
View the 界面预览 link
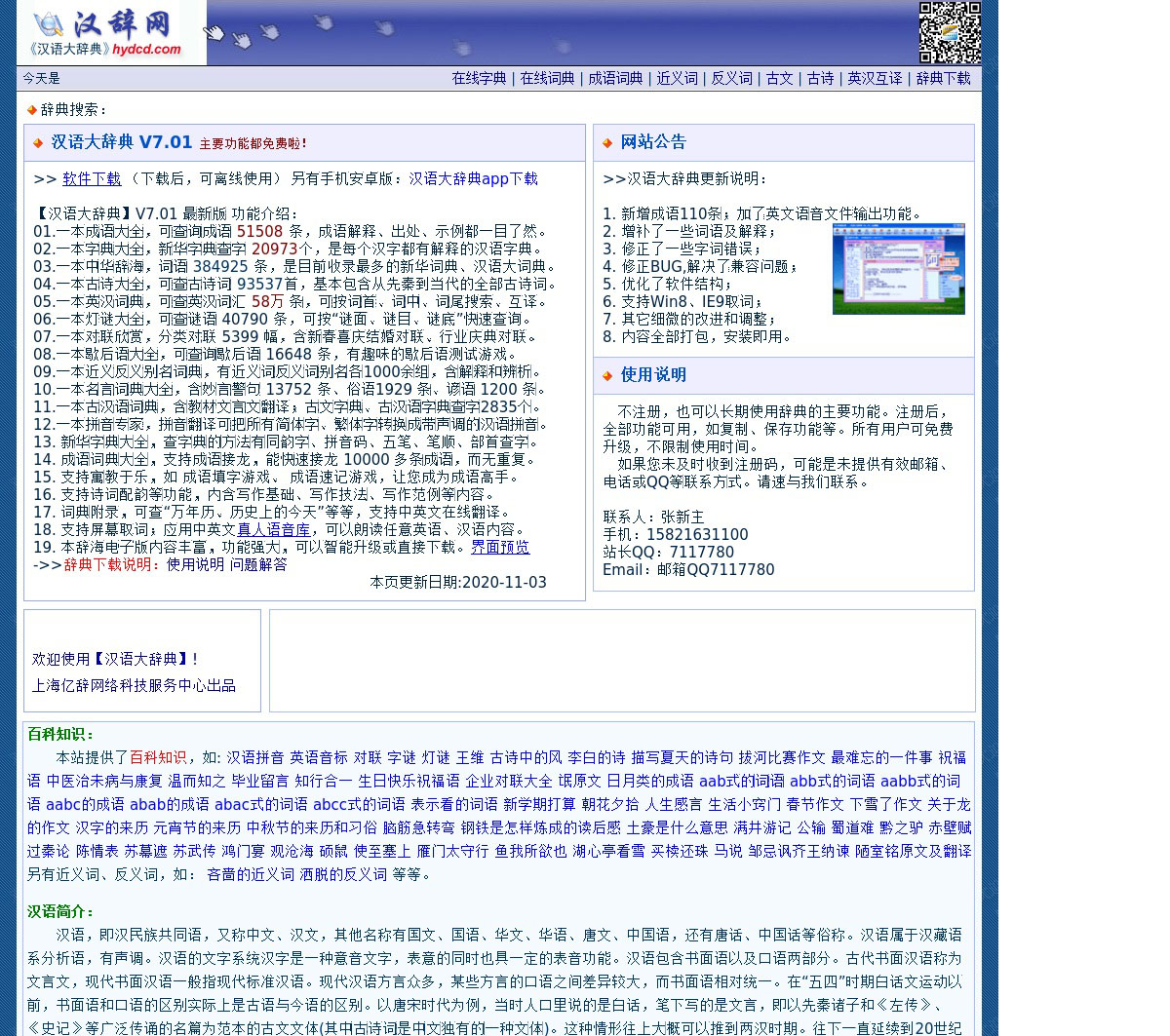500,548
